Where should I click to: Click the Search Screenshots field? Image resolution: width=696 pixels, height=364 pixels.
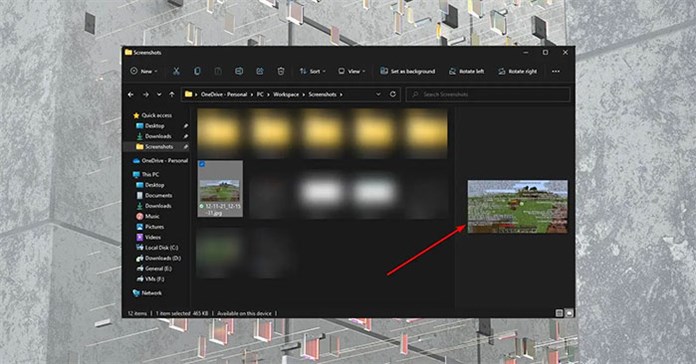488,95
